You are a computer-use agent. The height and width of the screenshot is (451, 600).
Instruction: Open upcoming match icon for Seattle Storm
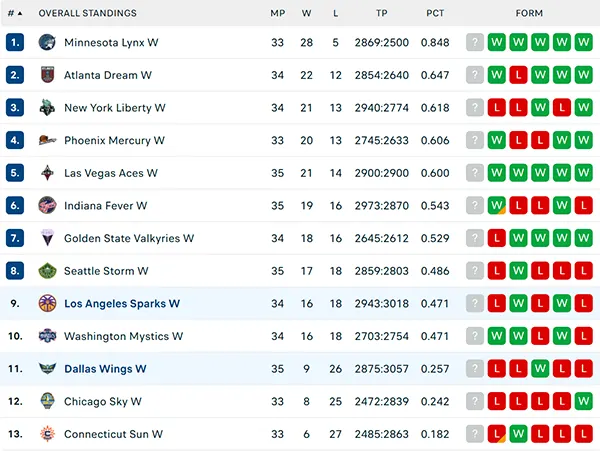click(x=475, y=271)
